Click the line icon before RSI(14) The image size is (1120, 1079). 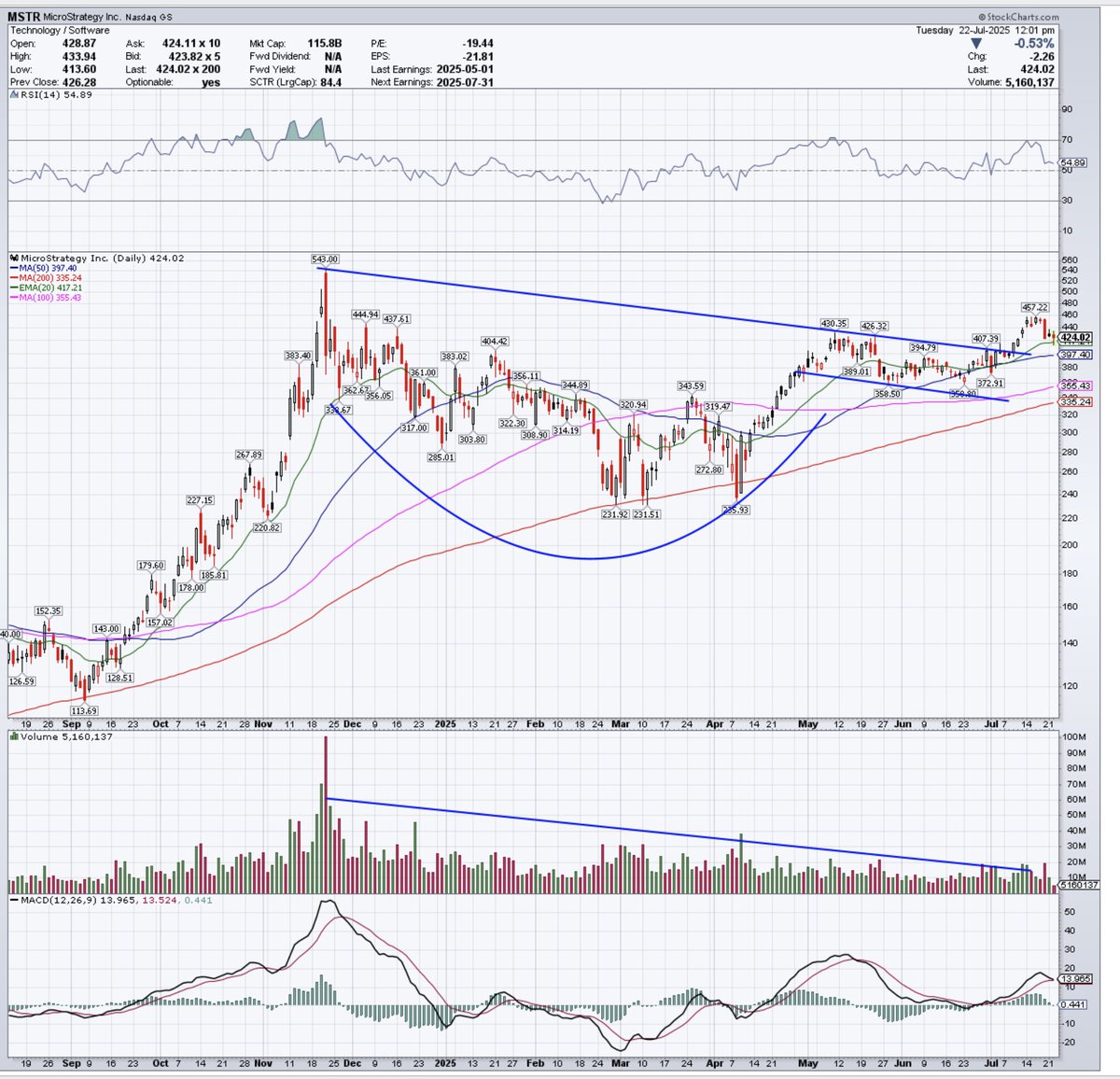coord(12,96)
